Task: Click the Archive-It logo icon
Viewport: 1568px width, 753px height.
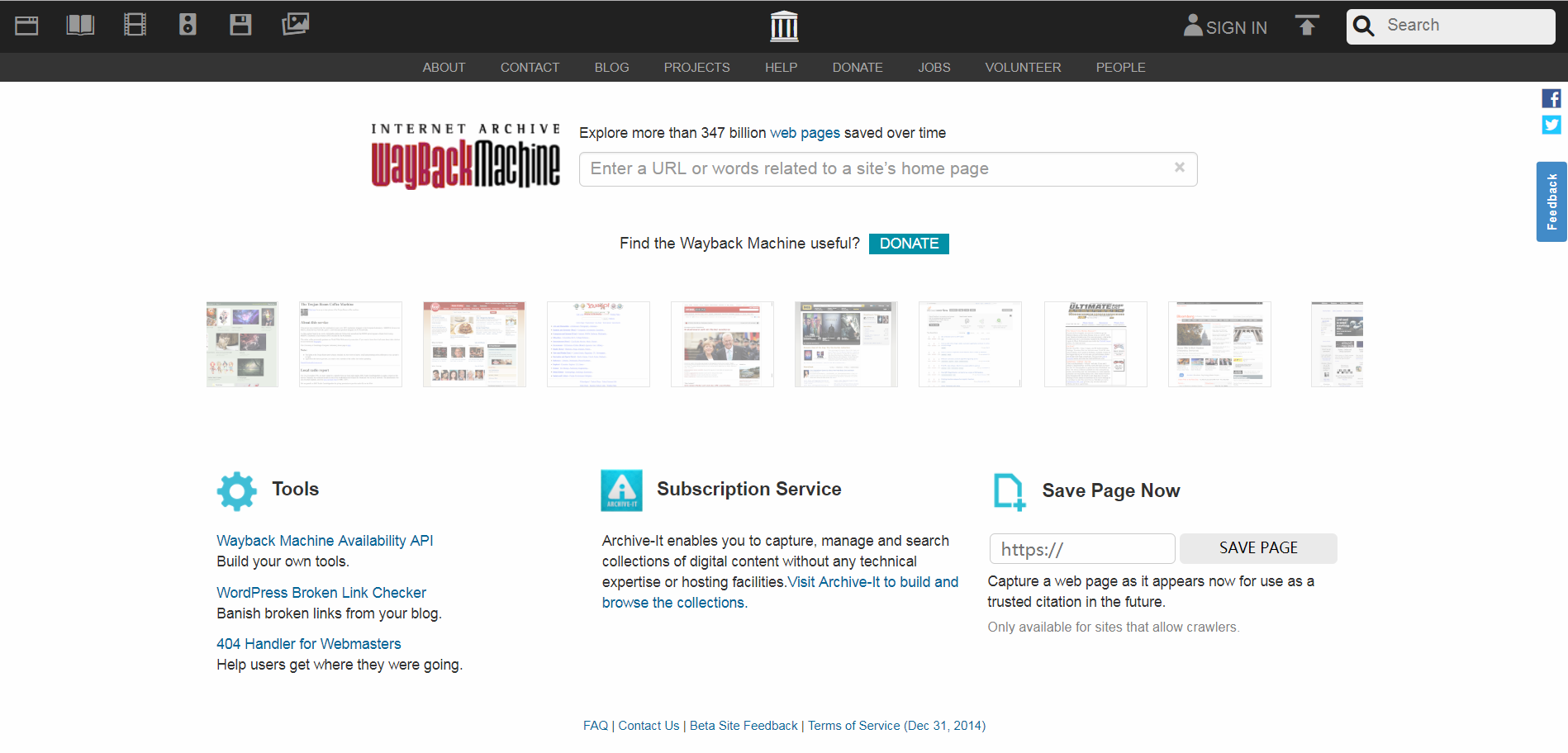Action: click(x=621, y=490)
